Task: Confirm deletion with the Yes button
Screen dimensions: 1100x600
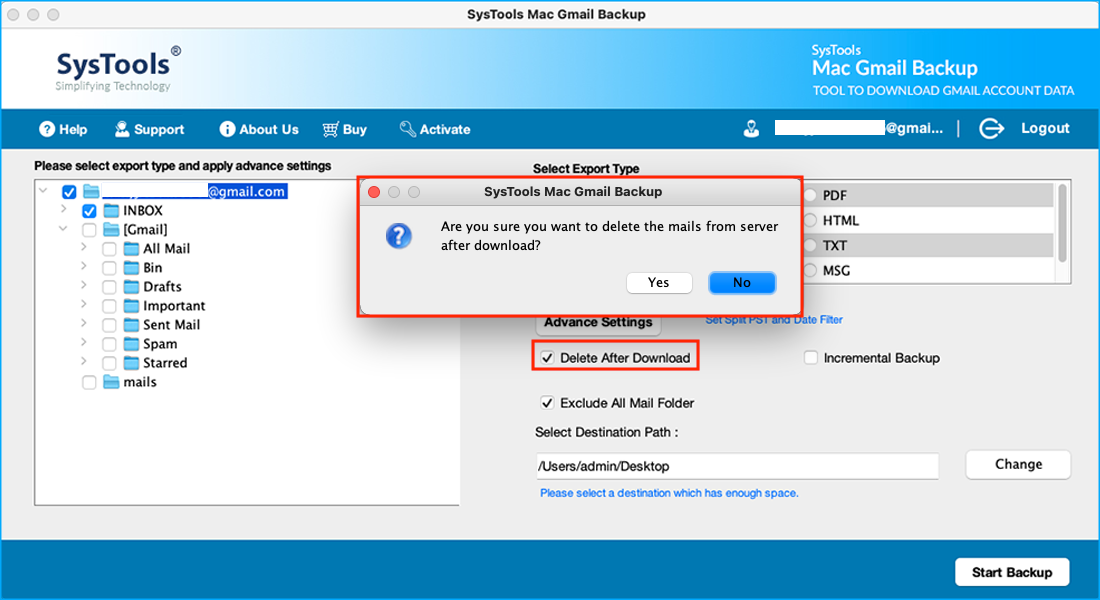Action: [x=659, y=282]
